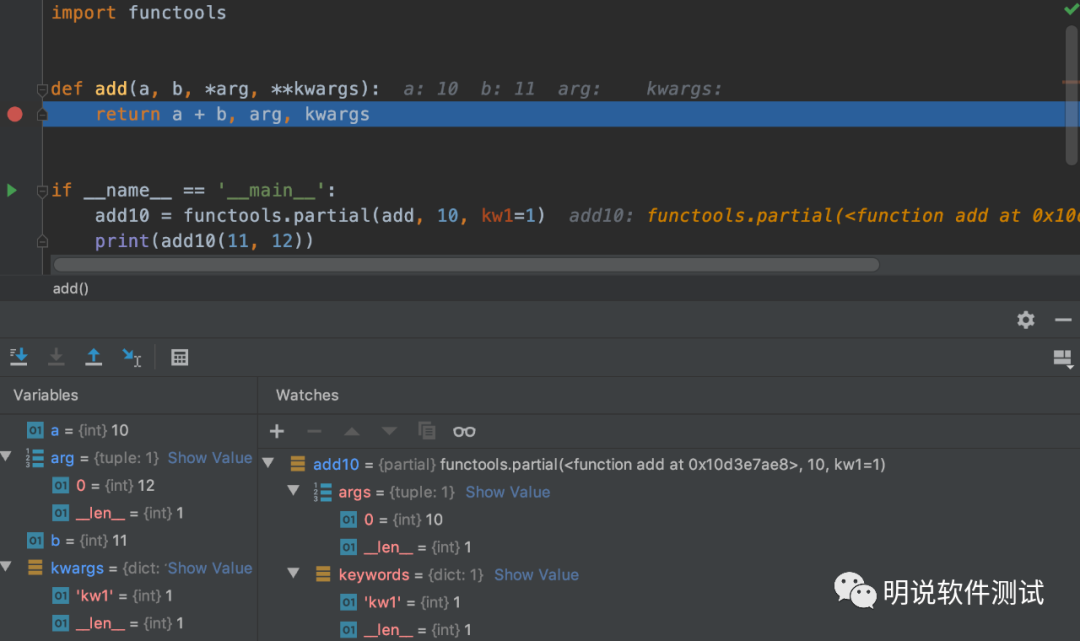Click the add10 watch object icon
The image size is (1080, 641).
[298, 465]
